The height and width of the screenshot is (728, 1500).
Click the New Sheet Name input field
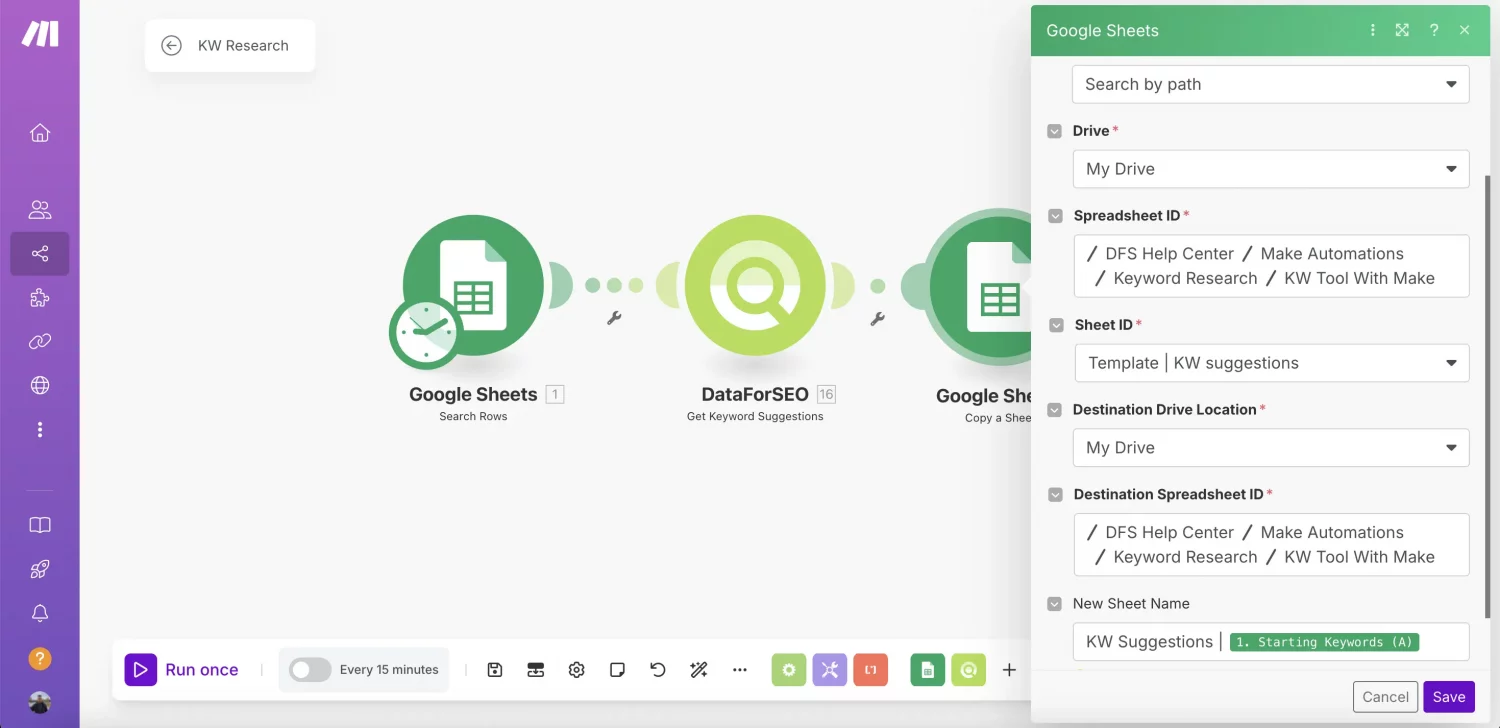click(1271, 642)
